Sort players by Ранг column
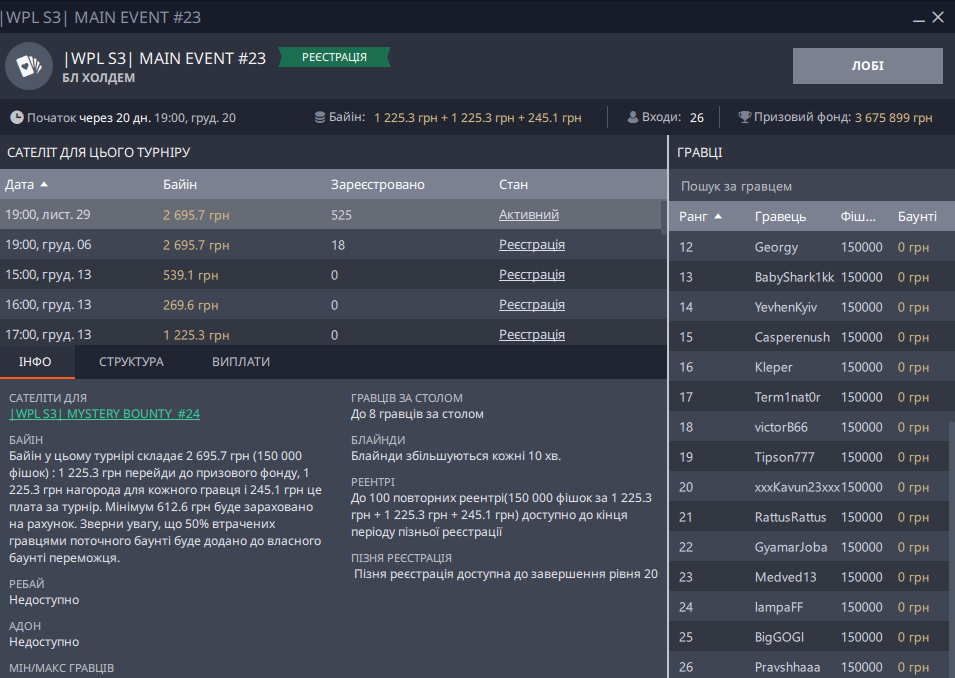 (700, 216)
